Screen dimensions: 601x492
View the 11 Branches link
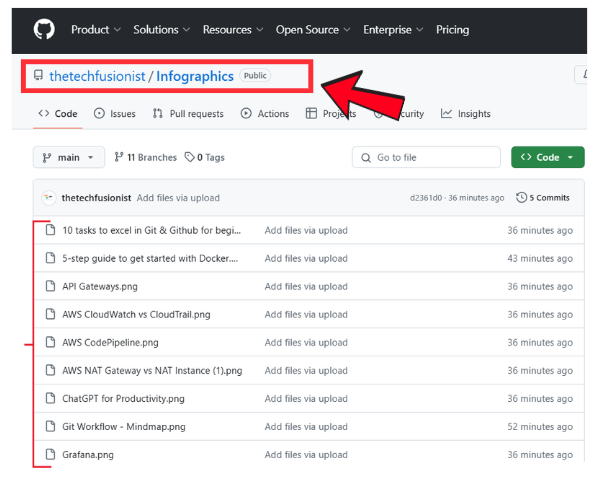pos(145,157)
